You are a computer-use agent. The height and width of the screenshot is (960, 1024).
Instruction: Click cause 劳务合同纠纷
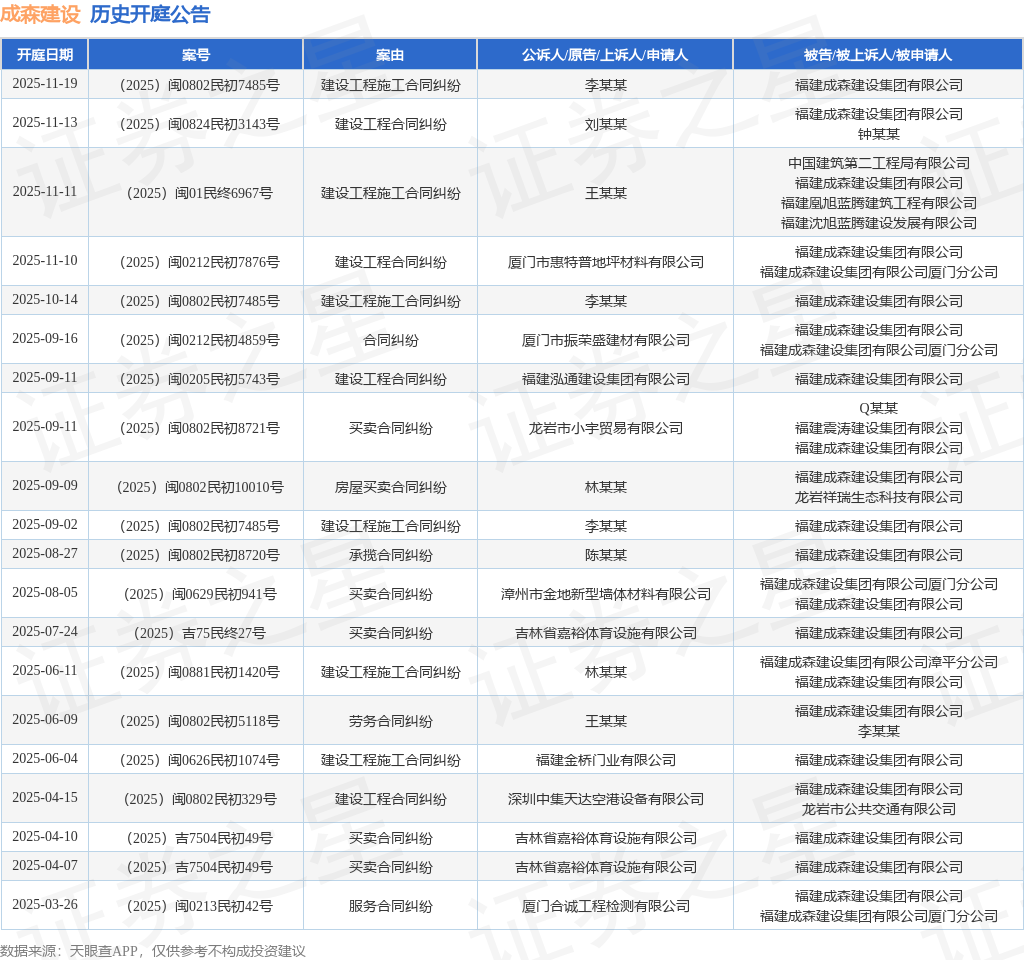390,721
